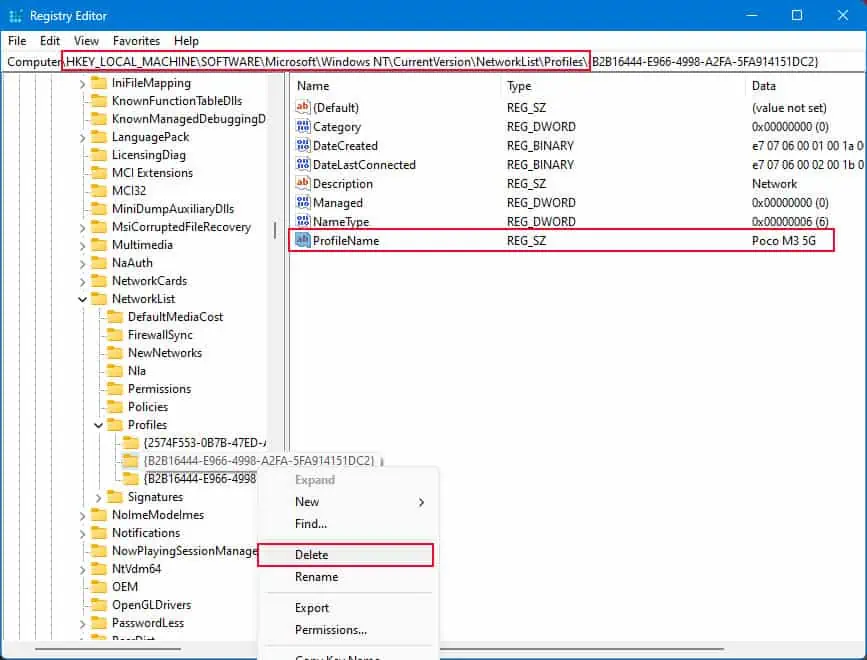Expand the NetworkCards tree node
The image size is (867, 660).
click(84, 281)
